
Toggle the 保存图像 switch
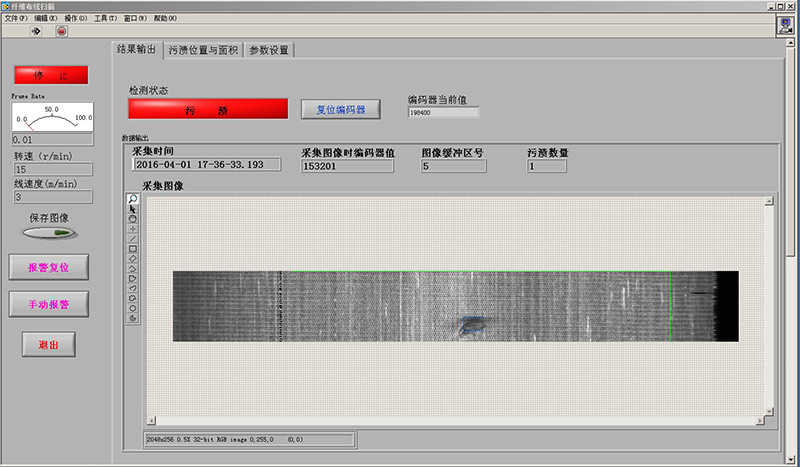point(49,234)
